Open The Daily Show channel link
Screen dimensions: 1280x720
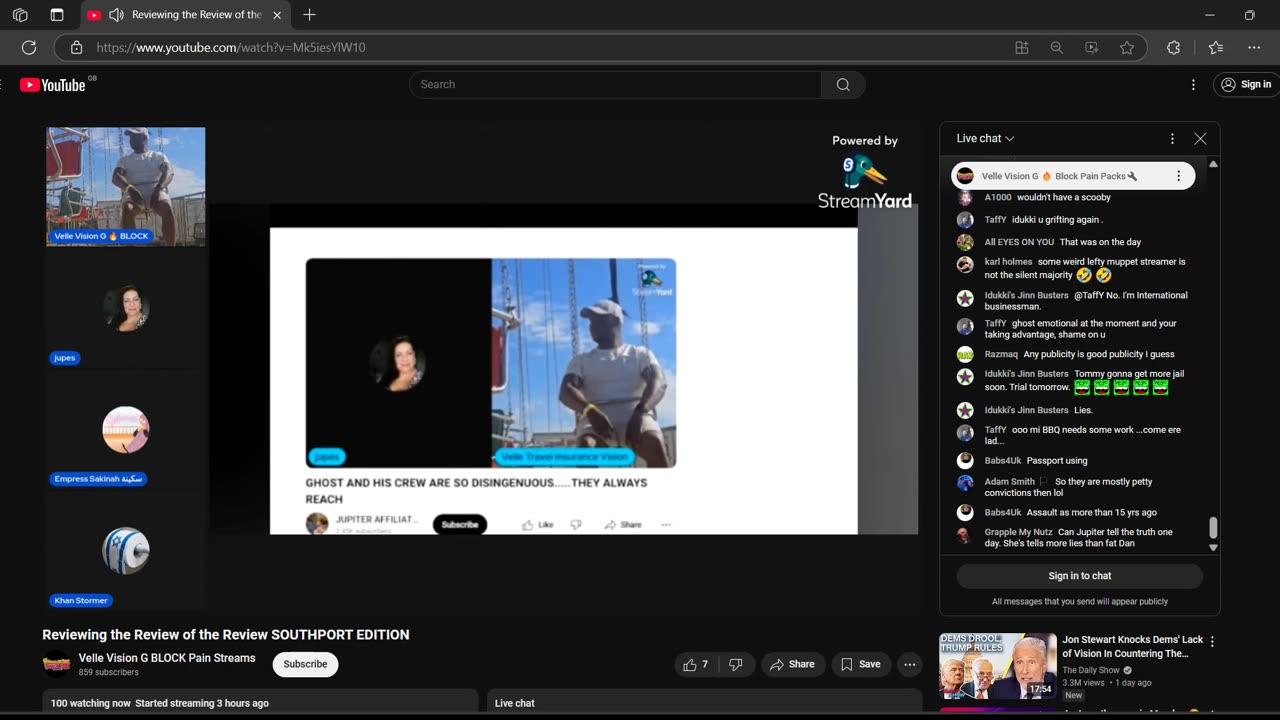tap(1091, 670)
